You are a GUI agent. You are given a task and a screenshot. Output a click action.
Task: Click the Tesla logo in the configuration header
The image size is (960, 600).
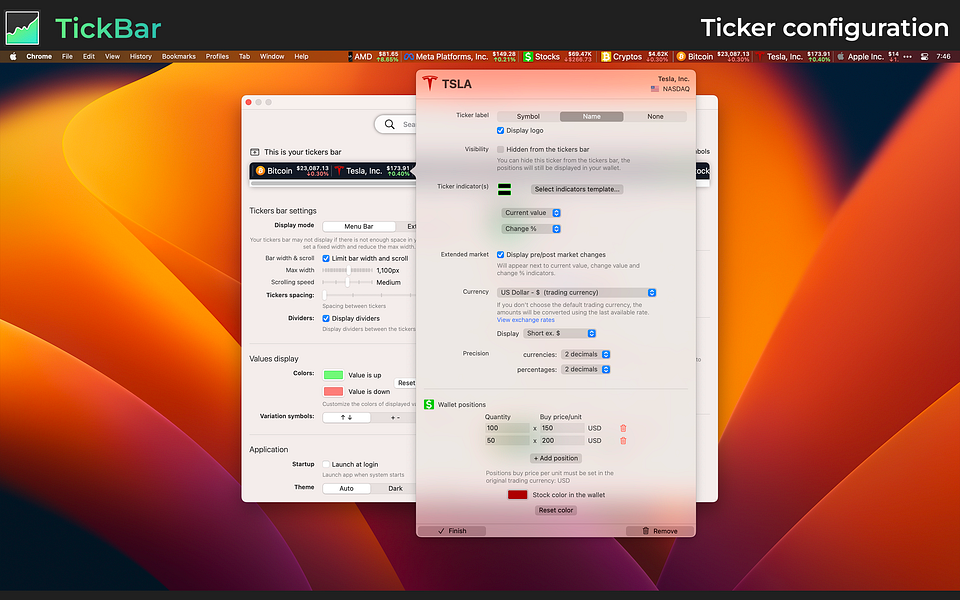tap(430, 83)
